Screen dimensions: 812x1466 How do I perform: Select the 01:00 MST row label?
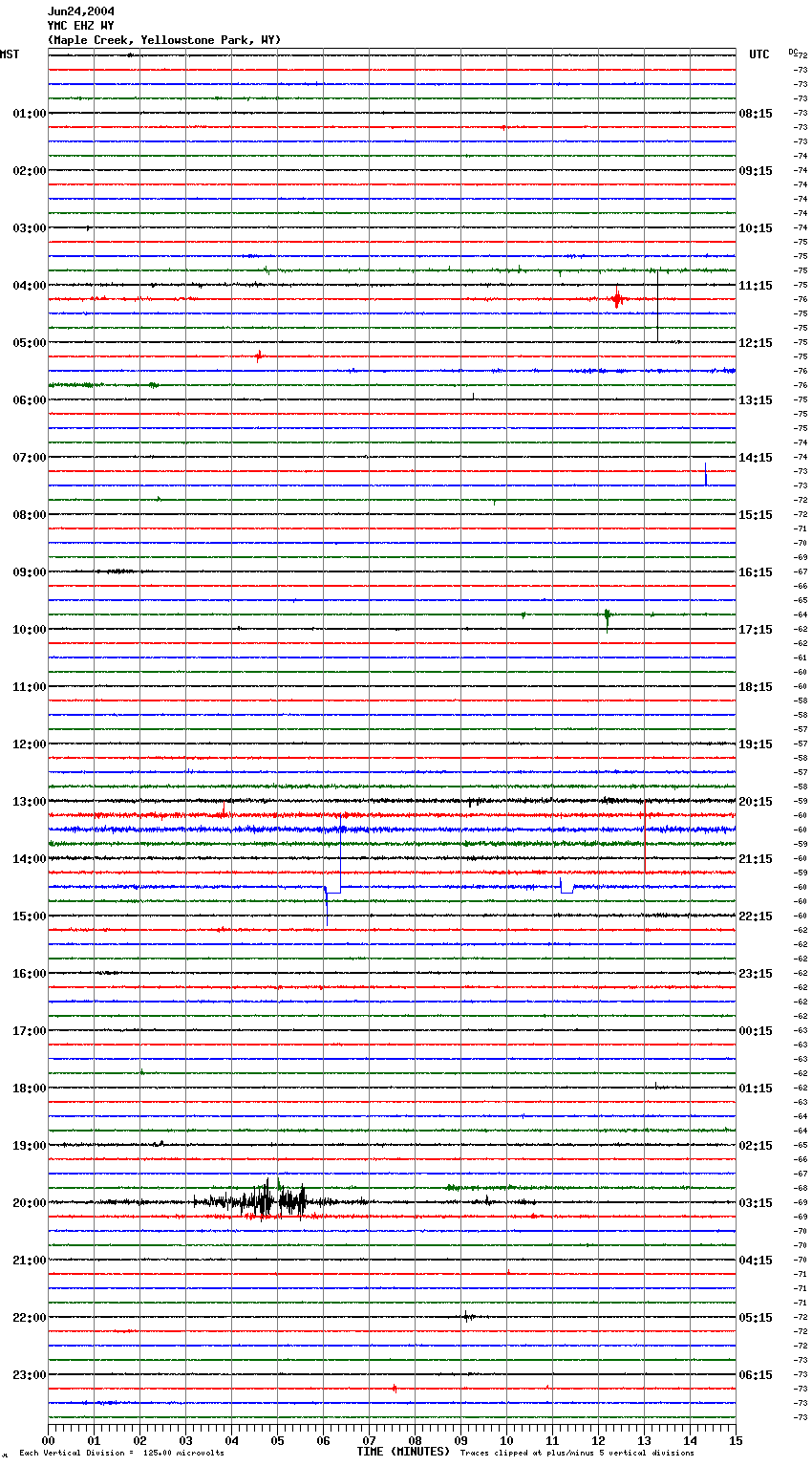[29, 114]
